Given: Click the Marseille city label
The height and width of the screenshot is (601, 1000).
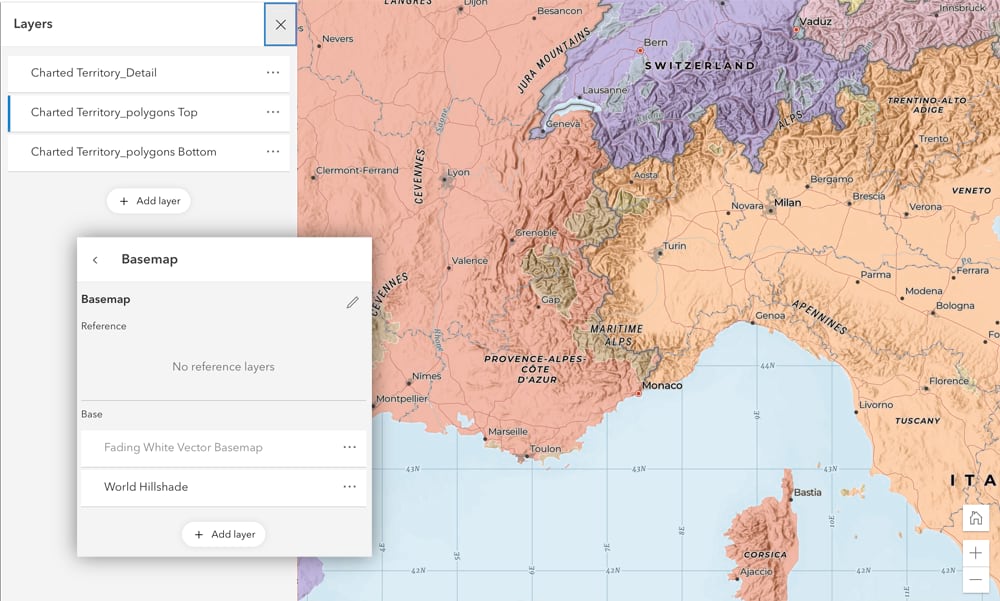Looking at the screenshot, I should 508,432.
